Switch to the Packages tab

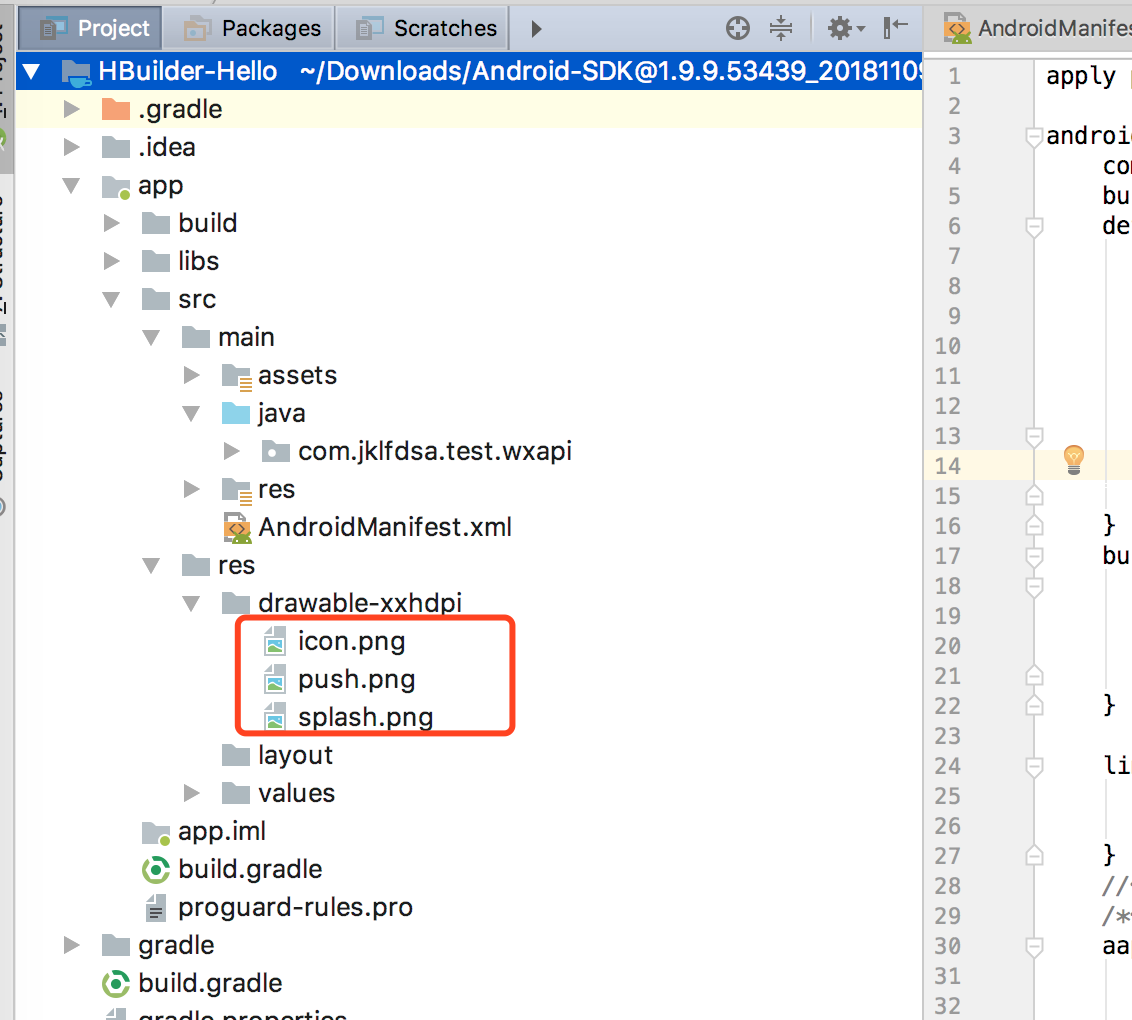coord(250,28)
